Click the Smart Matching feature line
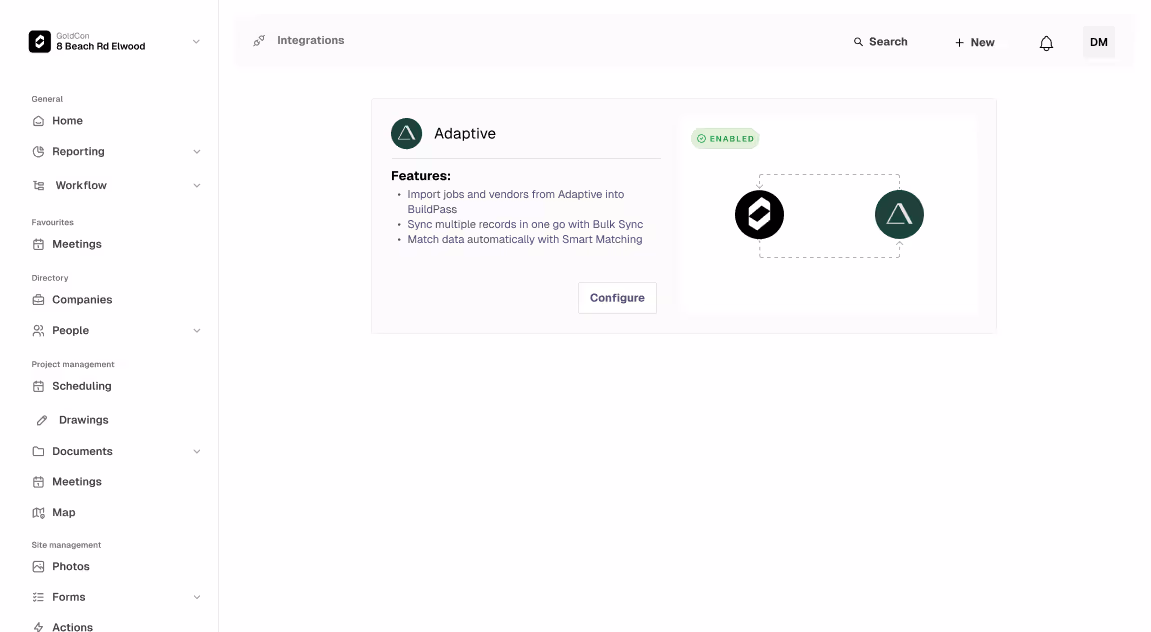The image size is (1151, 632). point(525,239)
